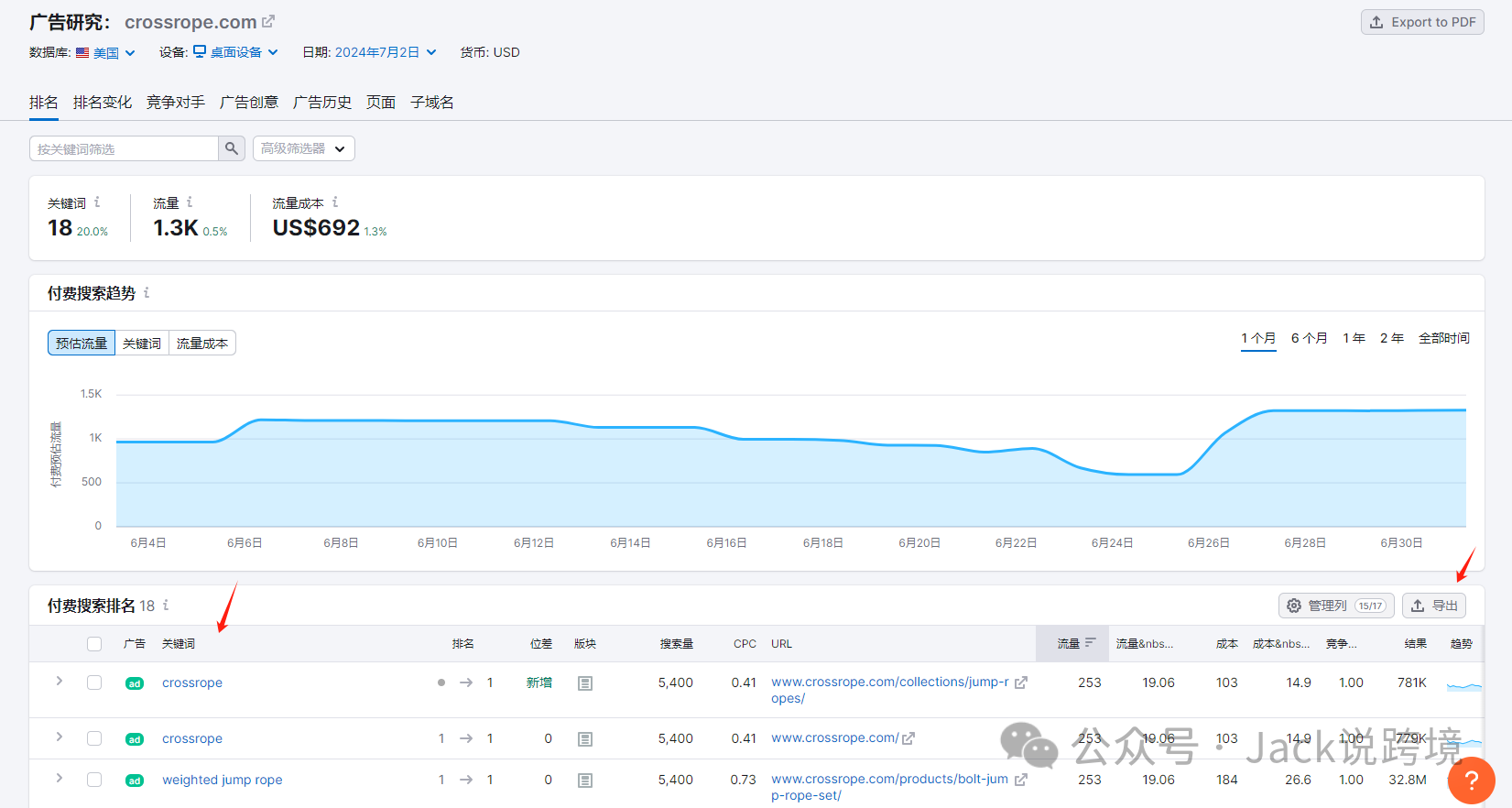Open the orange help question mark bubble
The image size is (1512, 808).
coord(1472,781)
